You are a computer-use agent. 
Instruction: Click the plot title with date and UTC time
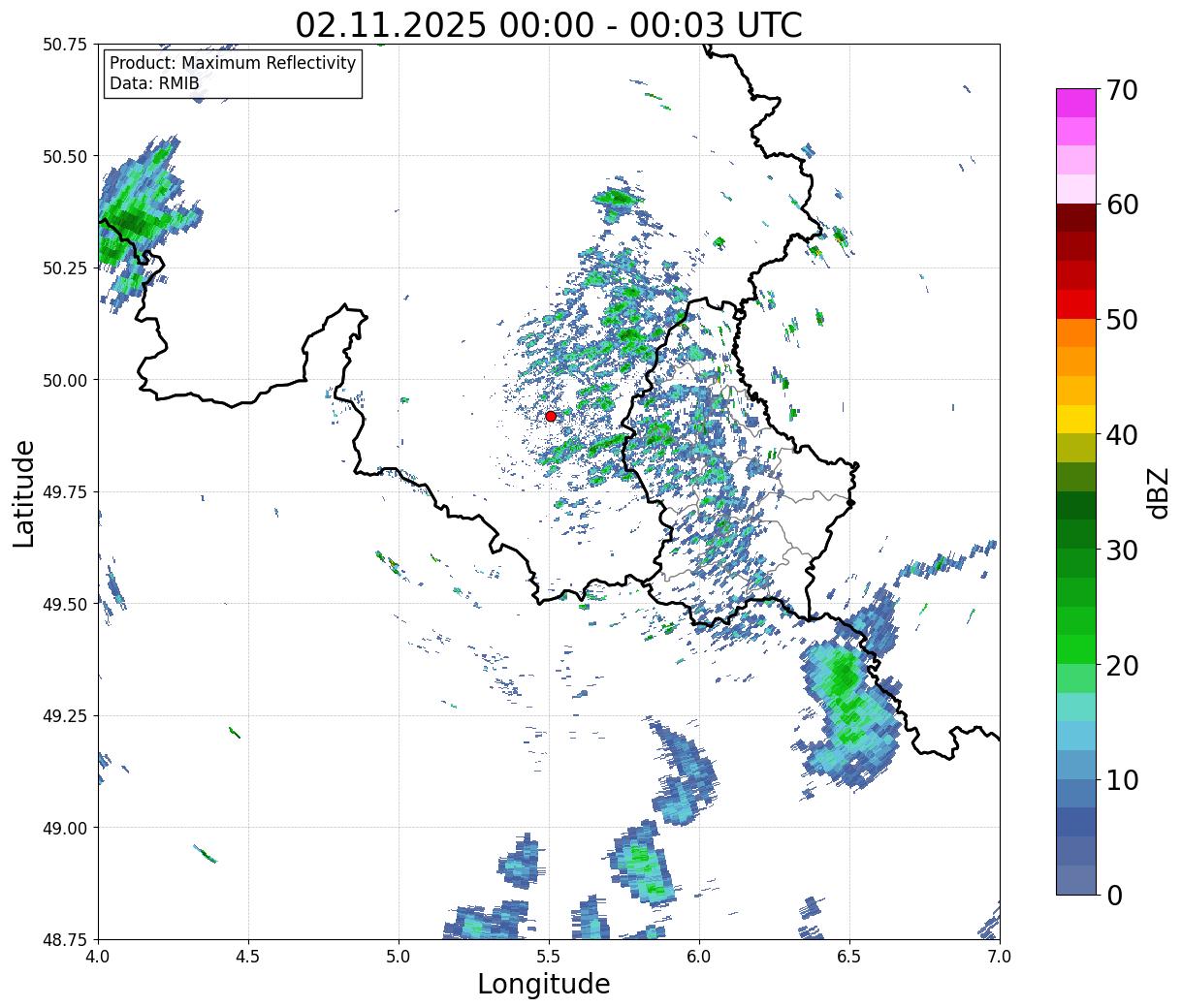click(x=549, y=25)
